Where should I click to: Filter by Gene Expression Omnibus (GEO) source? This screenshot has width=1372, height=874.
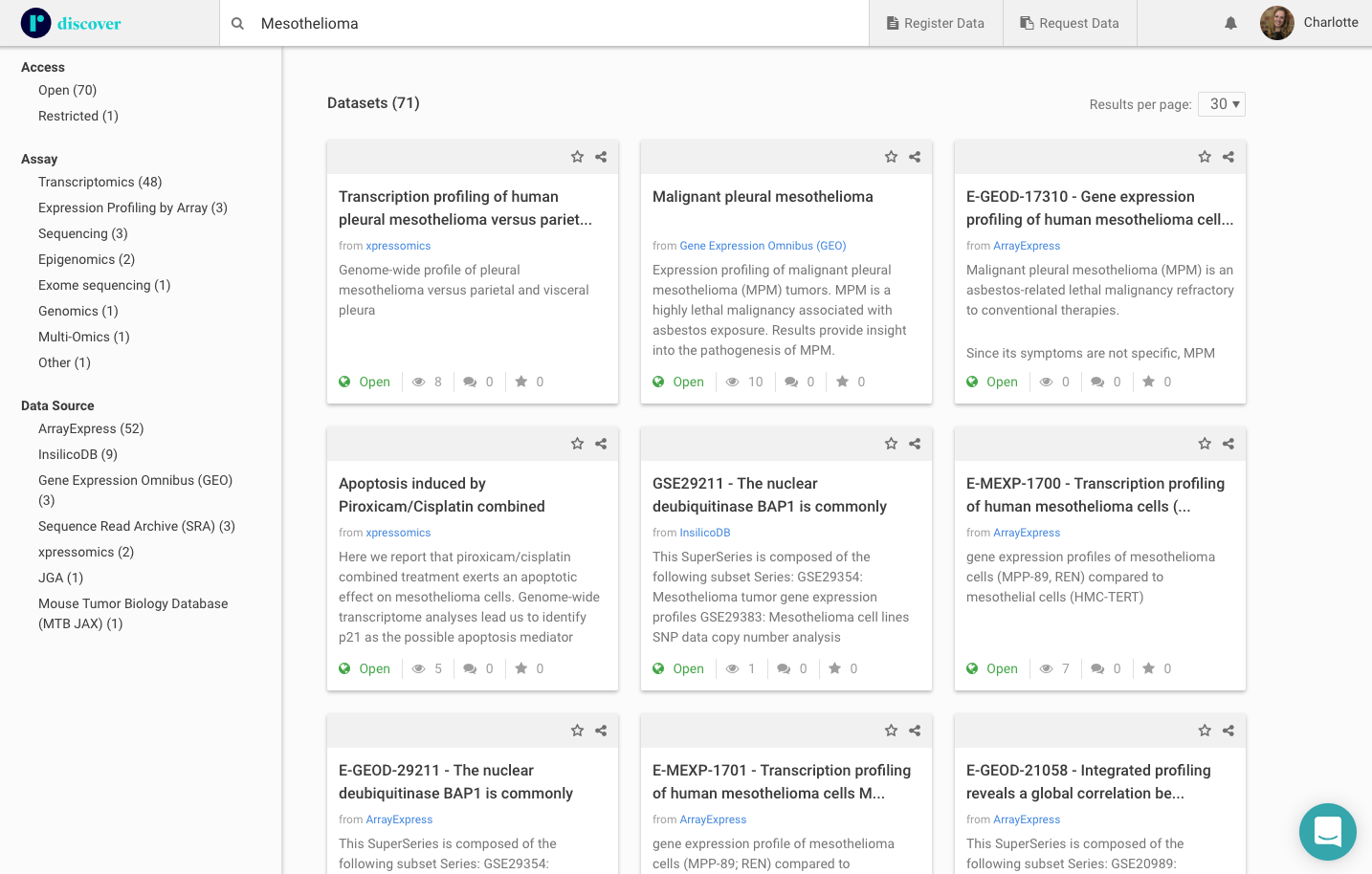(x=136, y=490)
